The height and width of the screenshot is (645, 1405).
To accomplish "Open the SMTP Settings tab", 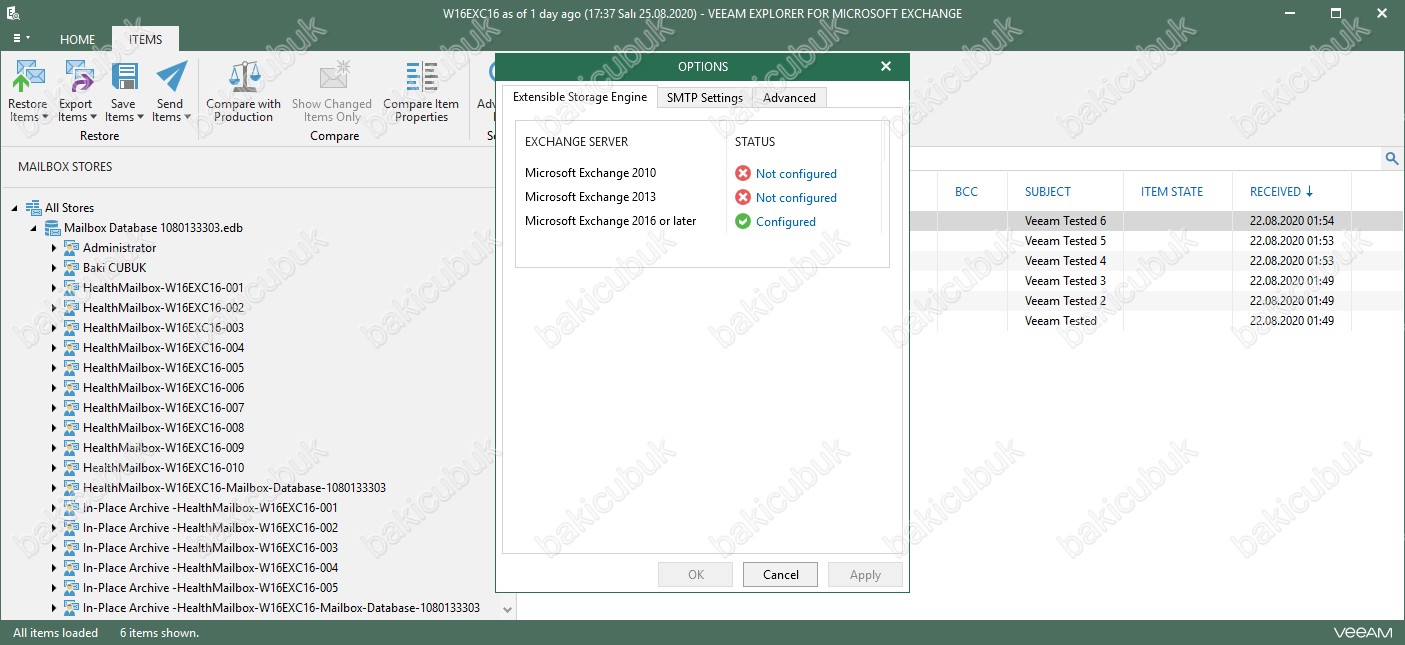I will [705, 97].
